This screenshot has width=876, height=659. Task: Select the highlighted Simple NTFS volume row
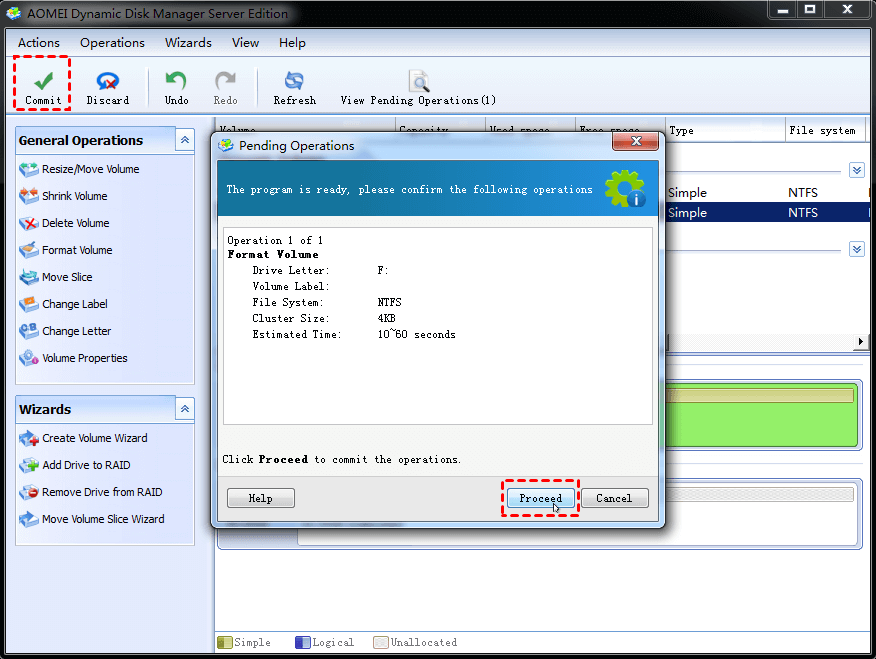[768, 213]
